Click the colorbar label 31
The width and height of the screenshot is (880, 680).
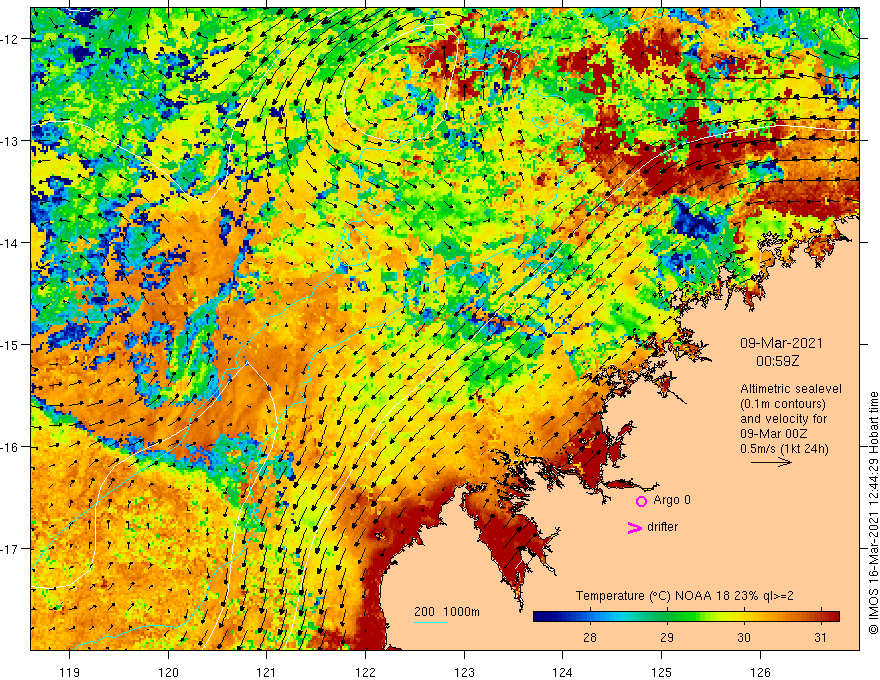pos(821,637)
